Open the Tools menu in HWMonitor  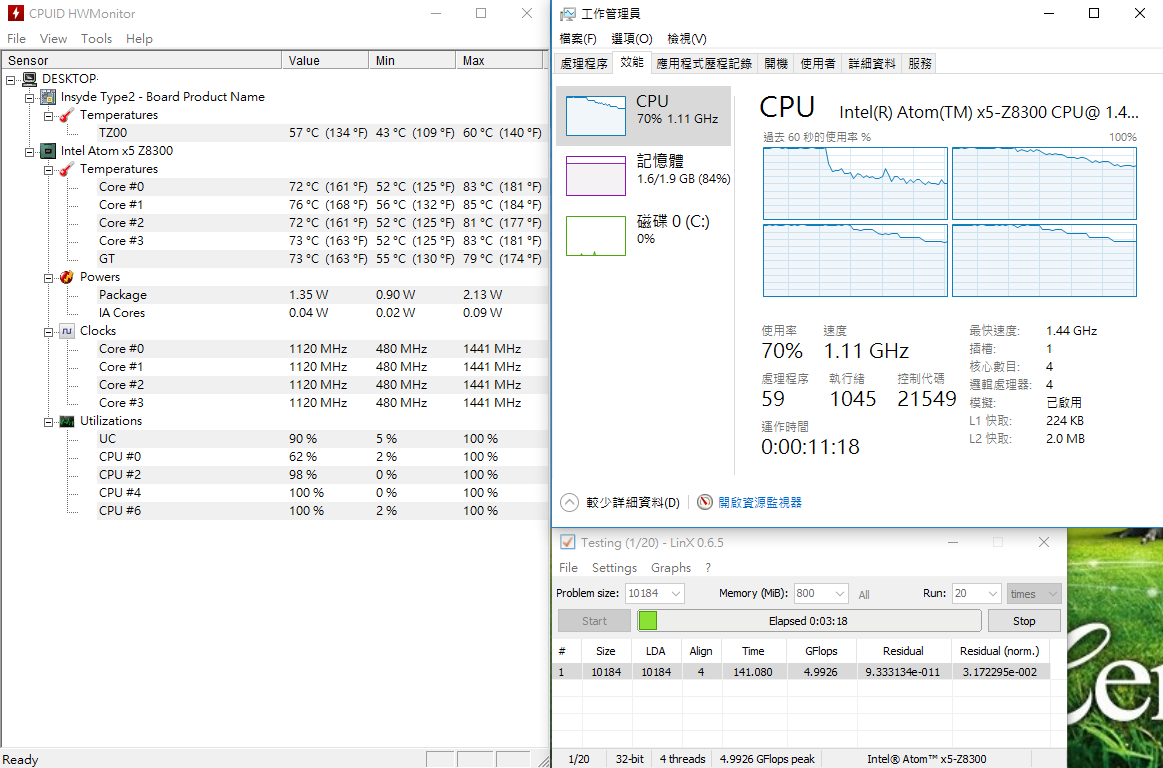tap(96, 39)
